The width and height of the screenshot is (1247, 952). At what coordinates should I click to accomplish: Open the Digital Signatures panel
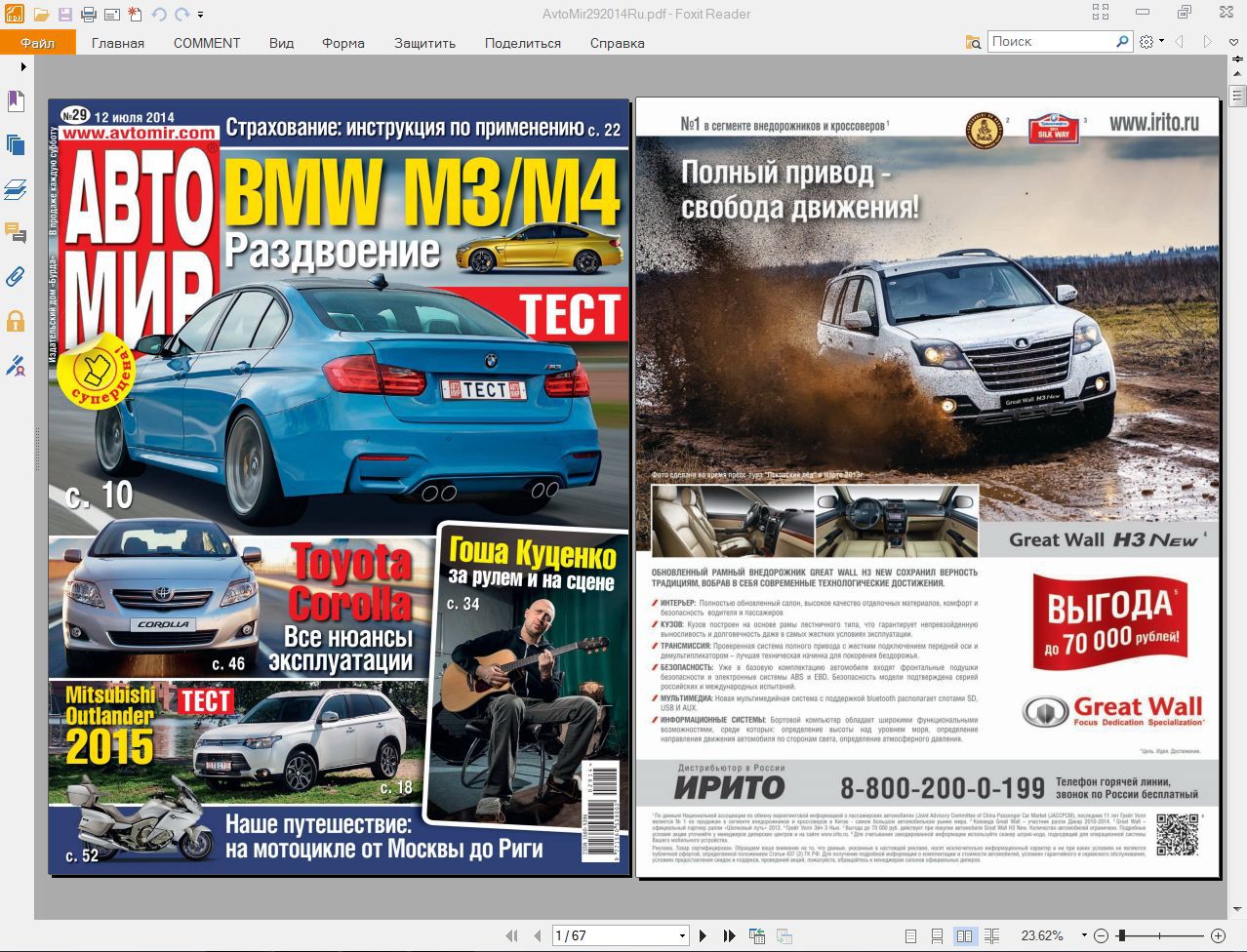(15, 365)
